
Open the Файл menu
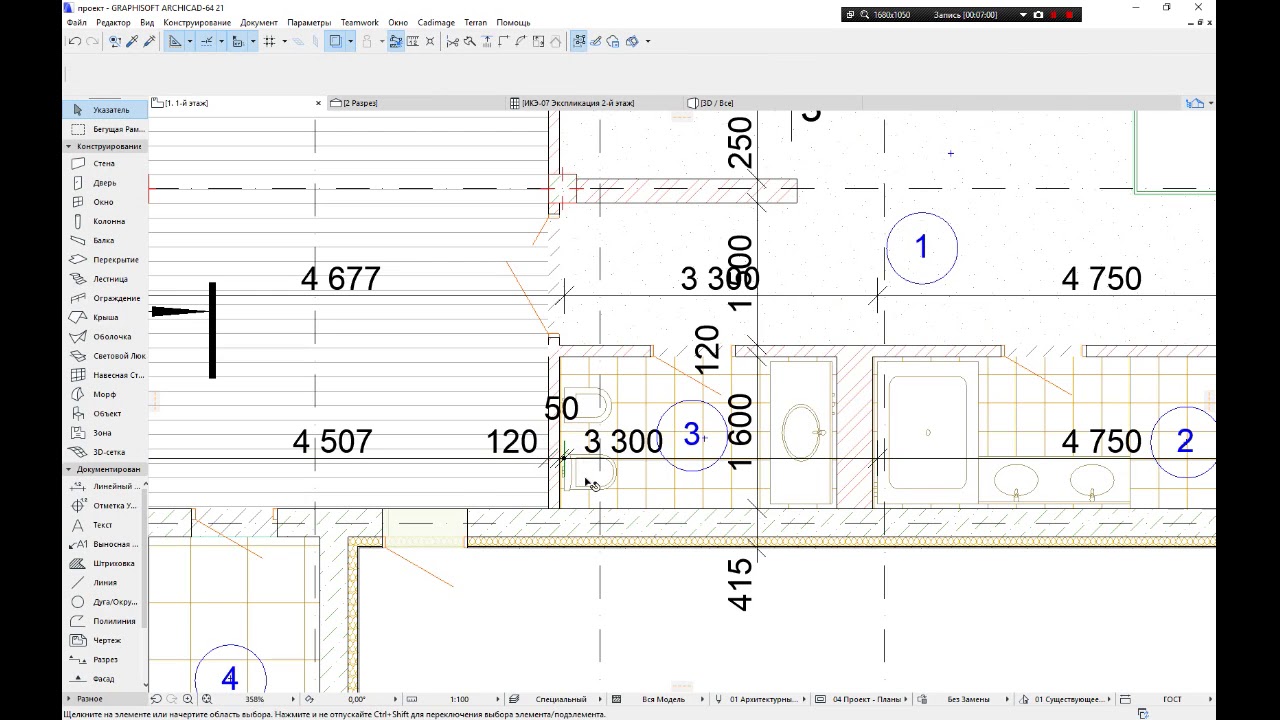tap(76, 22)
